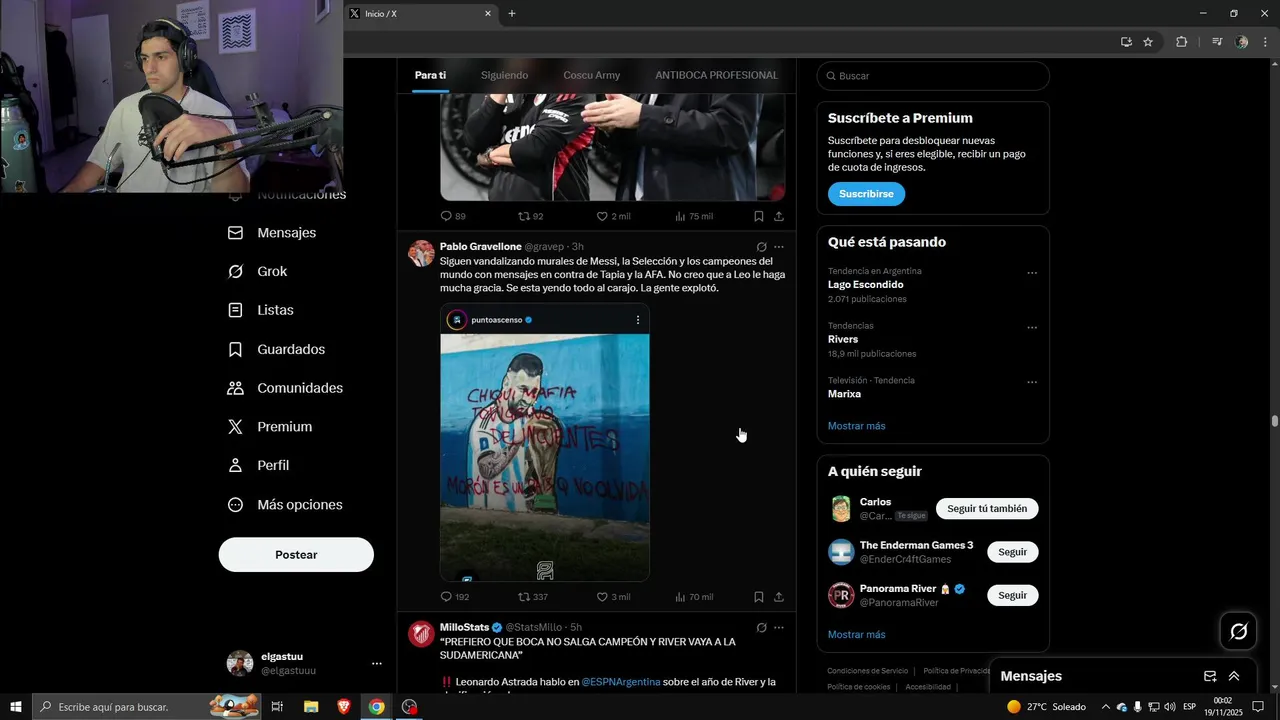Click the page vertical scrollbar thumb

pos(1275,421)
